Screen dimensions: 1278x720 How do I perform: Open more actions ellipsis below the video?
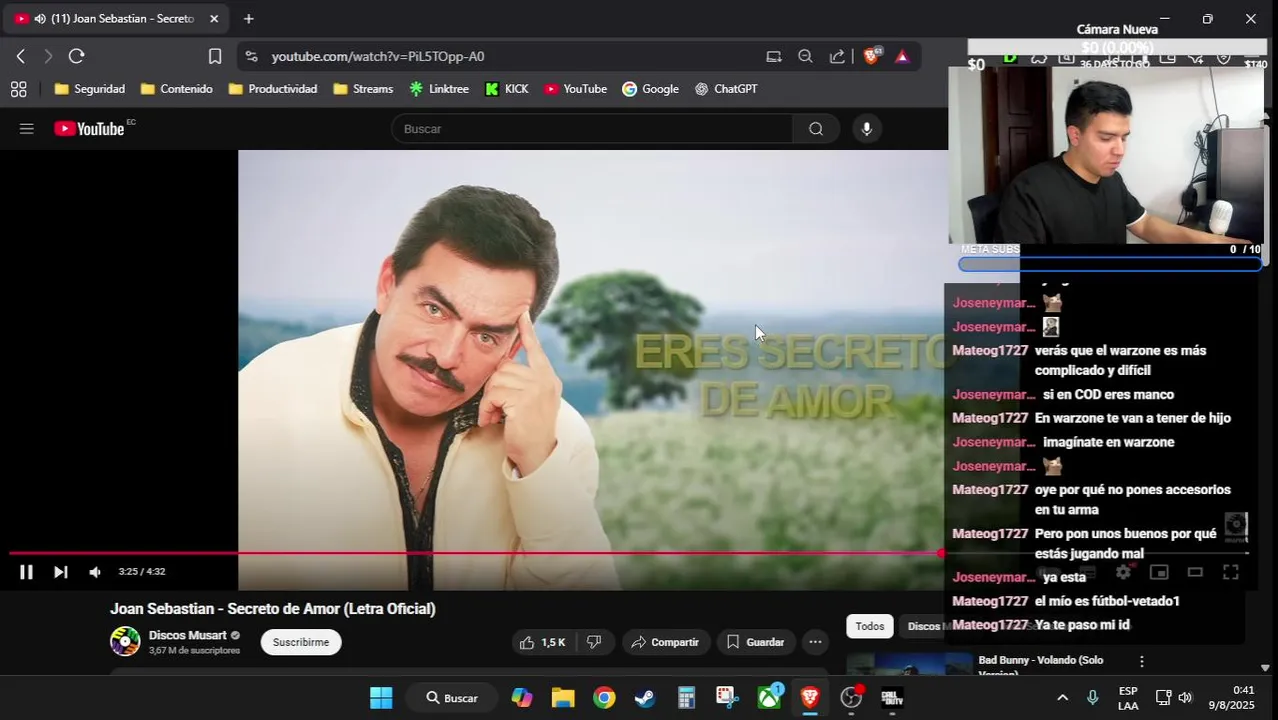tap(815, 642)
